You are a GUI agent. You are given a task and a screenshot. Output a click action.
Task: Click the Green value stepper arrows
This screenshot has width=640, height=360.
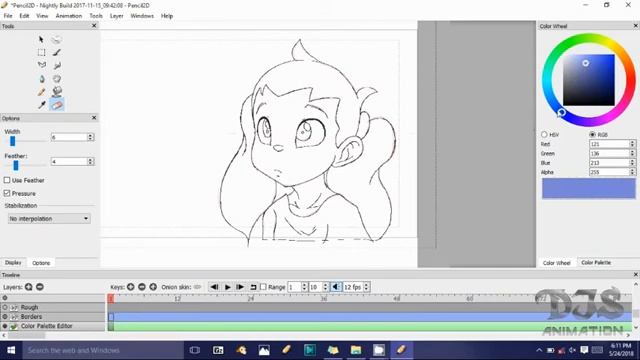632,153
